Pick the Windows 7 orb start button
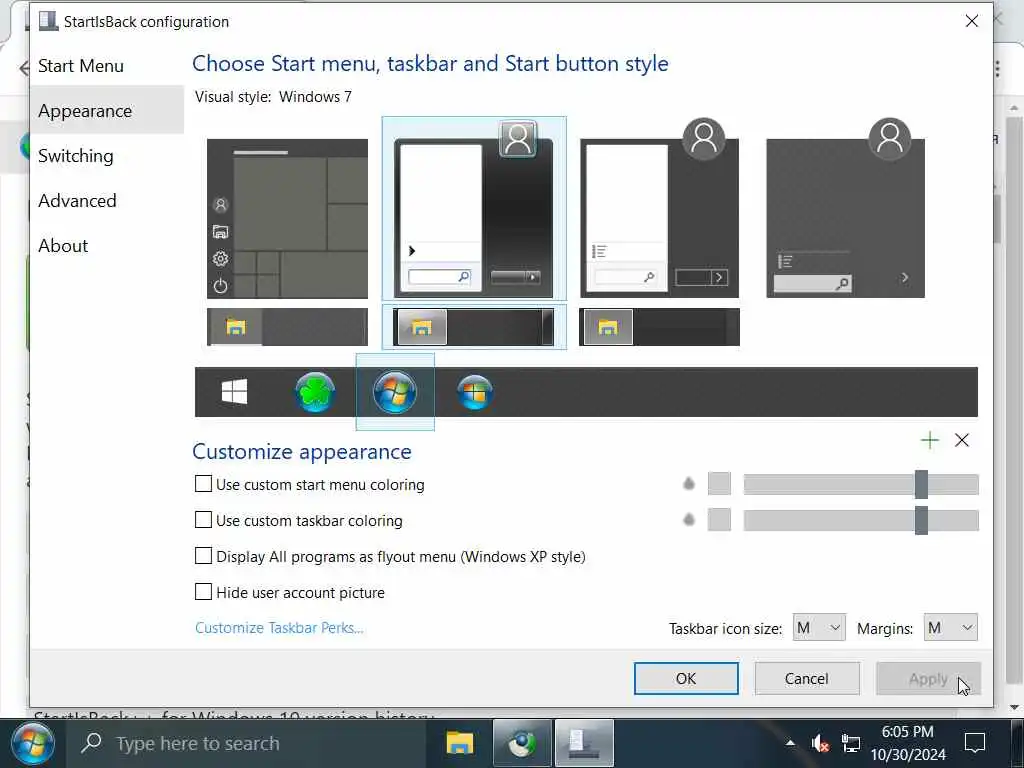Screen dimensions: 1024x768 [x=395, y=392]
